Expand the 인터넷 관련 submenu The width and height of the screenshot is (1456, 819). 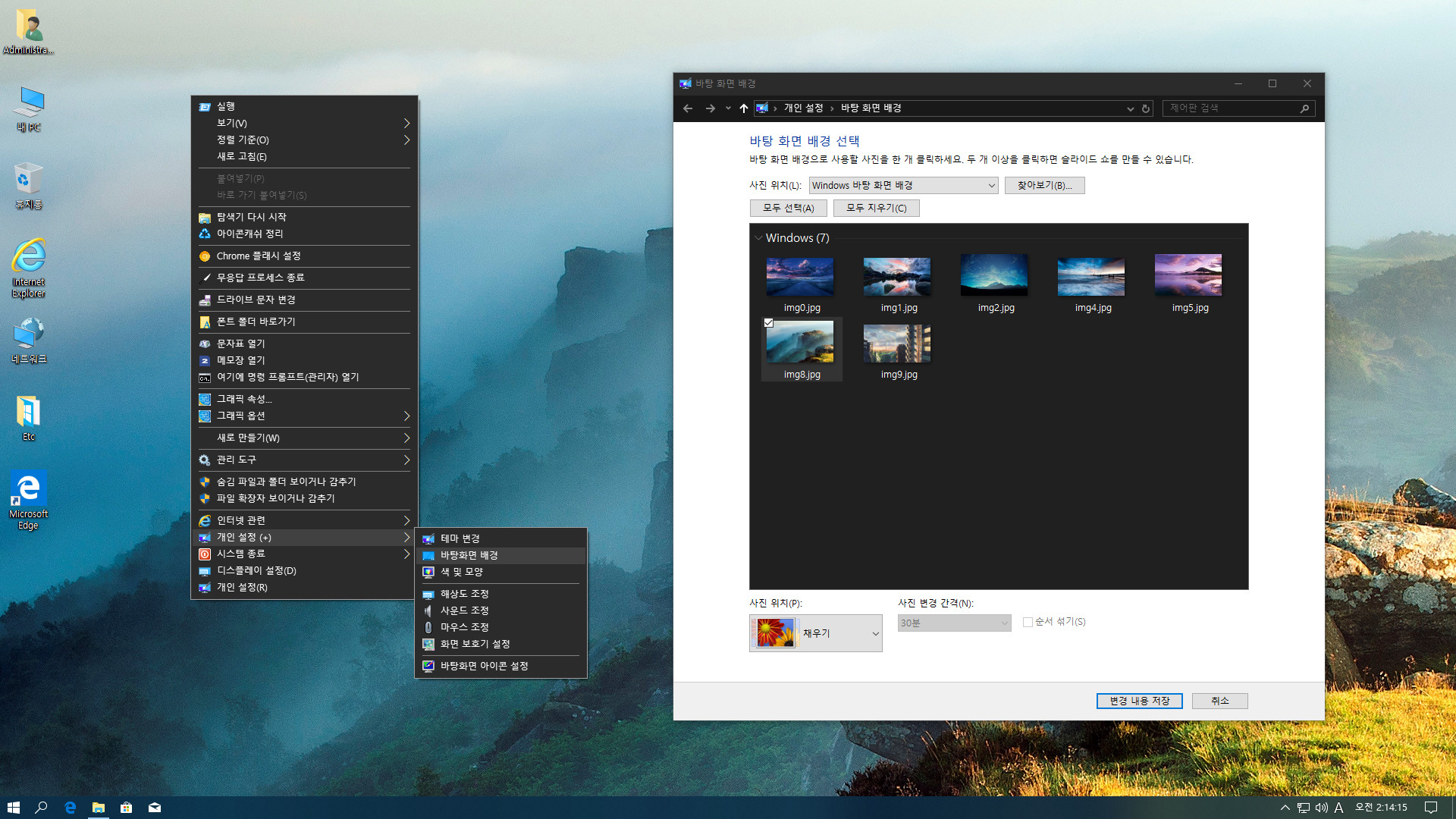[303, 520]
